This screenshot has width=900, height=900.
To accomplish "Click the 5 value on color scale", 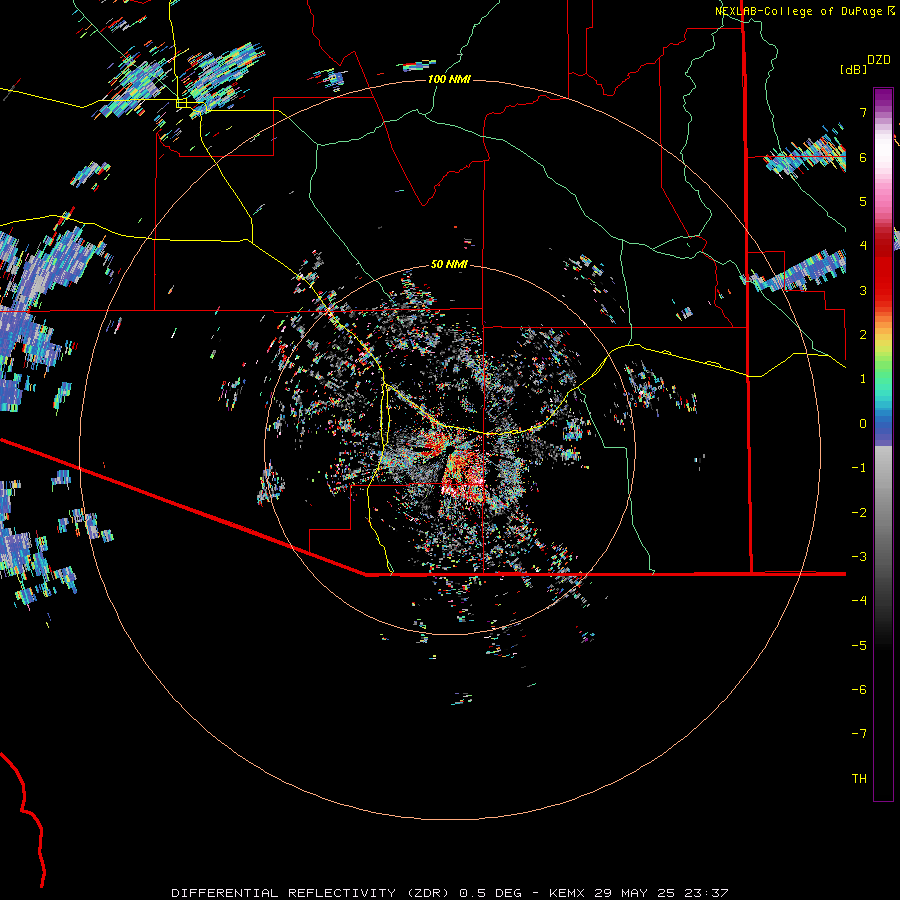I will click(863, 201).
